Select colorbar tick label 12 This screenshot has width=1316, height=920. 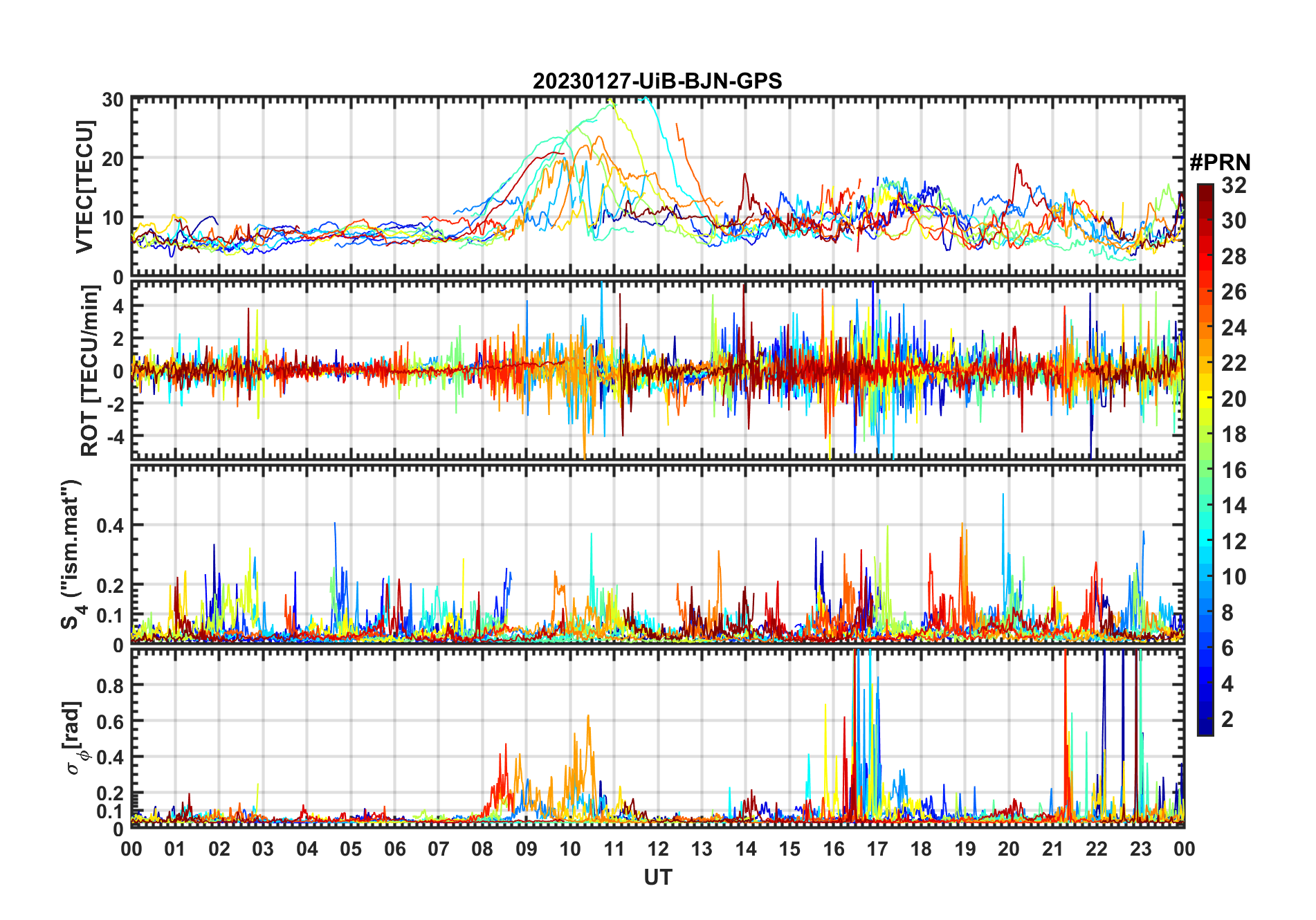(x=1234, y=541)
